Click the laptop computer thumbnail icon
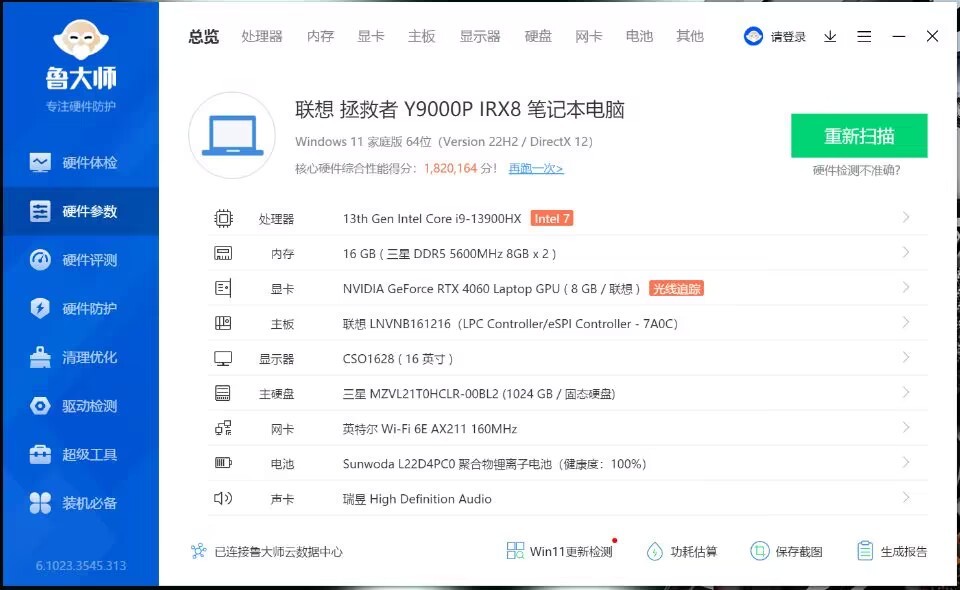 click(x=232, y=135)
